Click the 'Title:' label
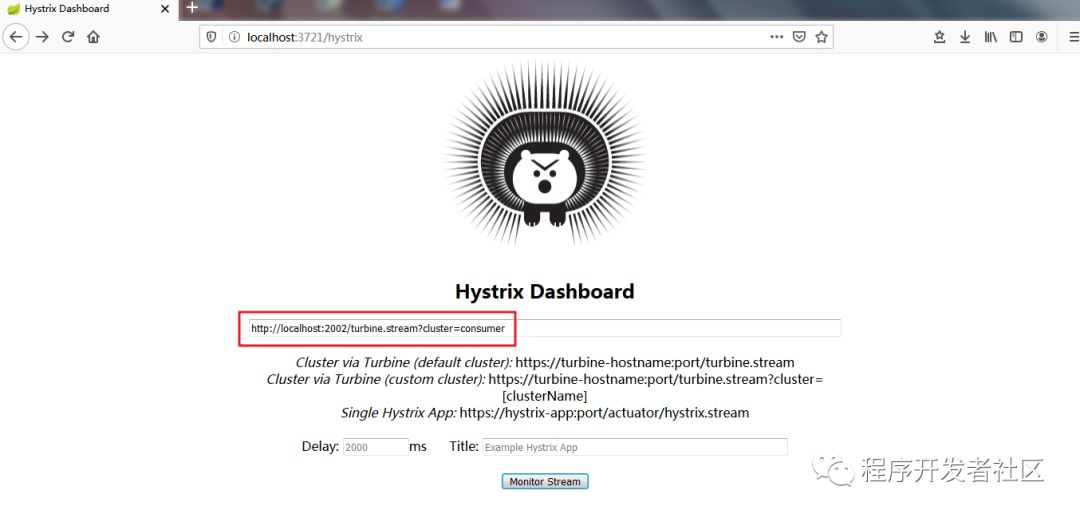 [x=464, y=446]
